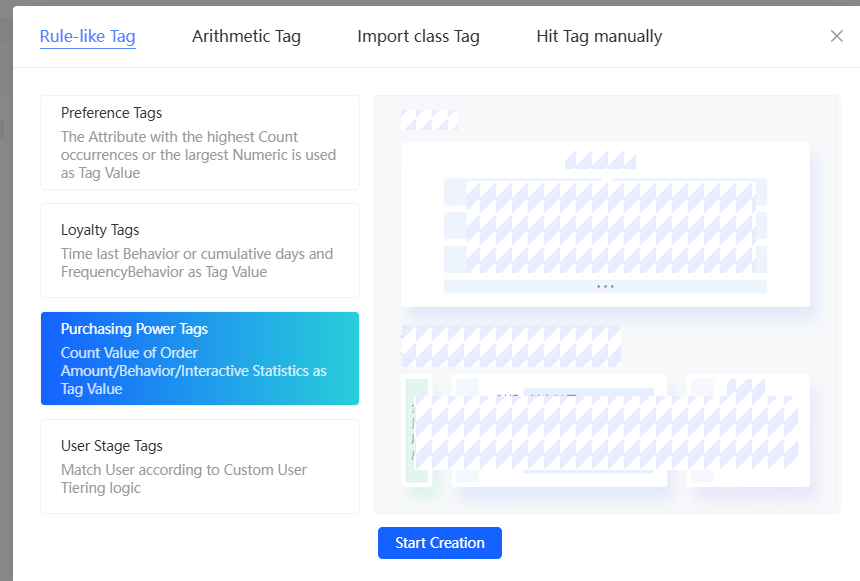Click the three-dot ellipsis in the preview

coord(605,286)
